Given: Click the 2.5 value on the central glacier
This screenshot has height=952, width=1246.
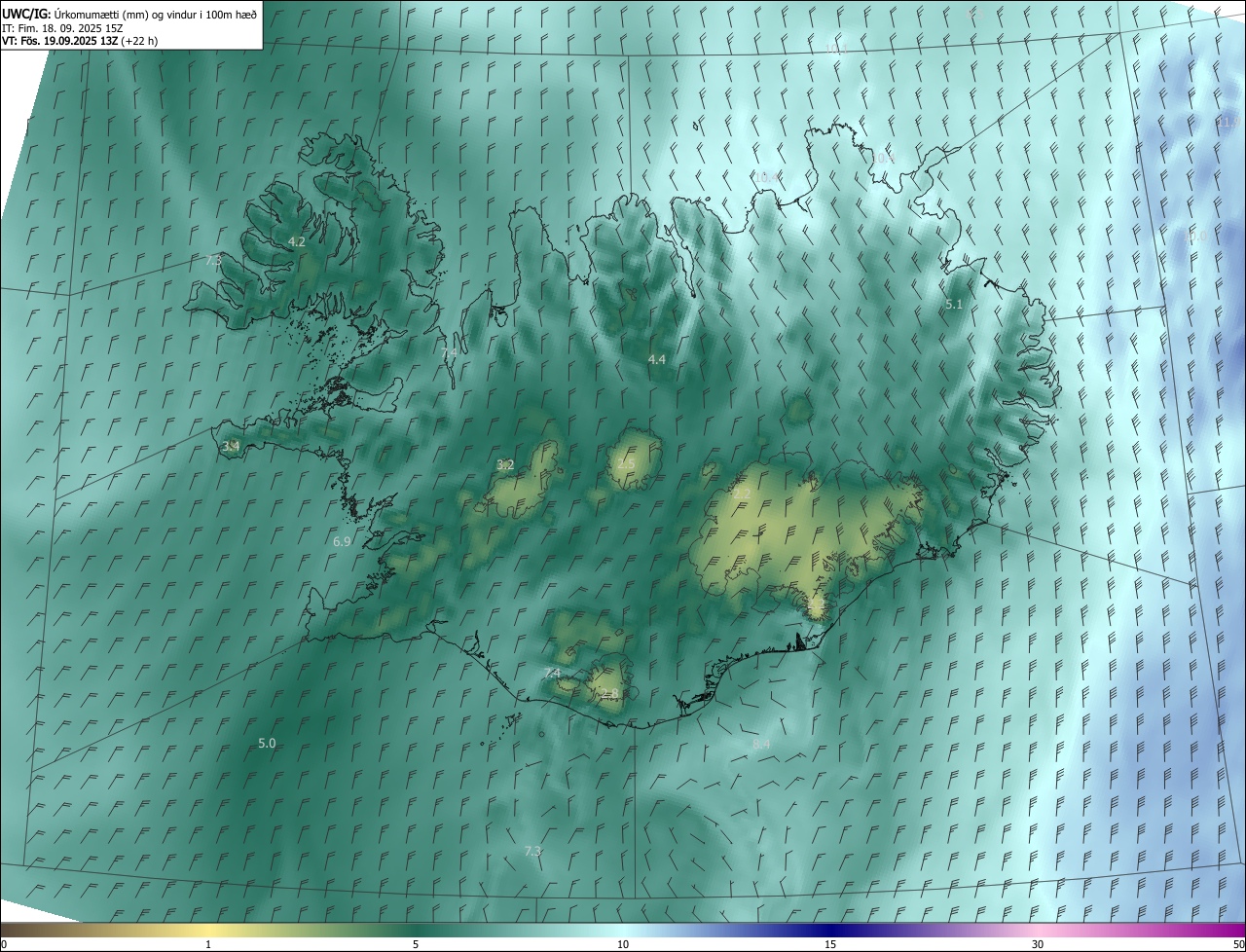Looking at the screenshot, I should [x=626, y=463].
